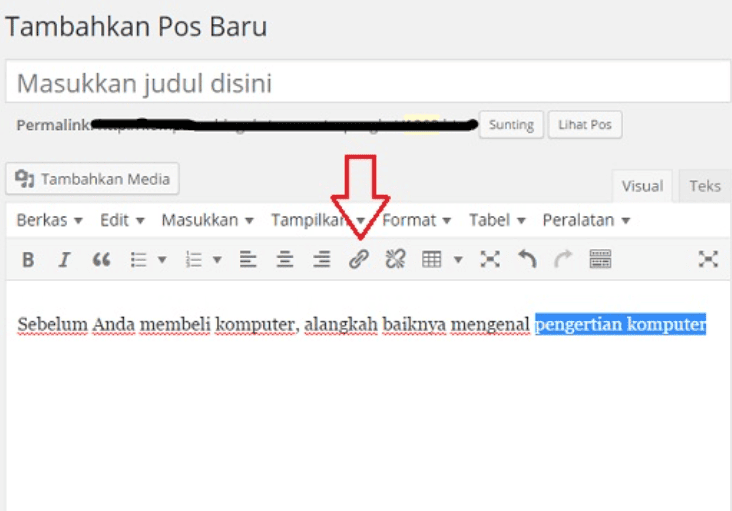This screenshot has width=732, height=511.
Task: Open the Tampilkan menu
Action: [x=318, y=220]
